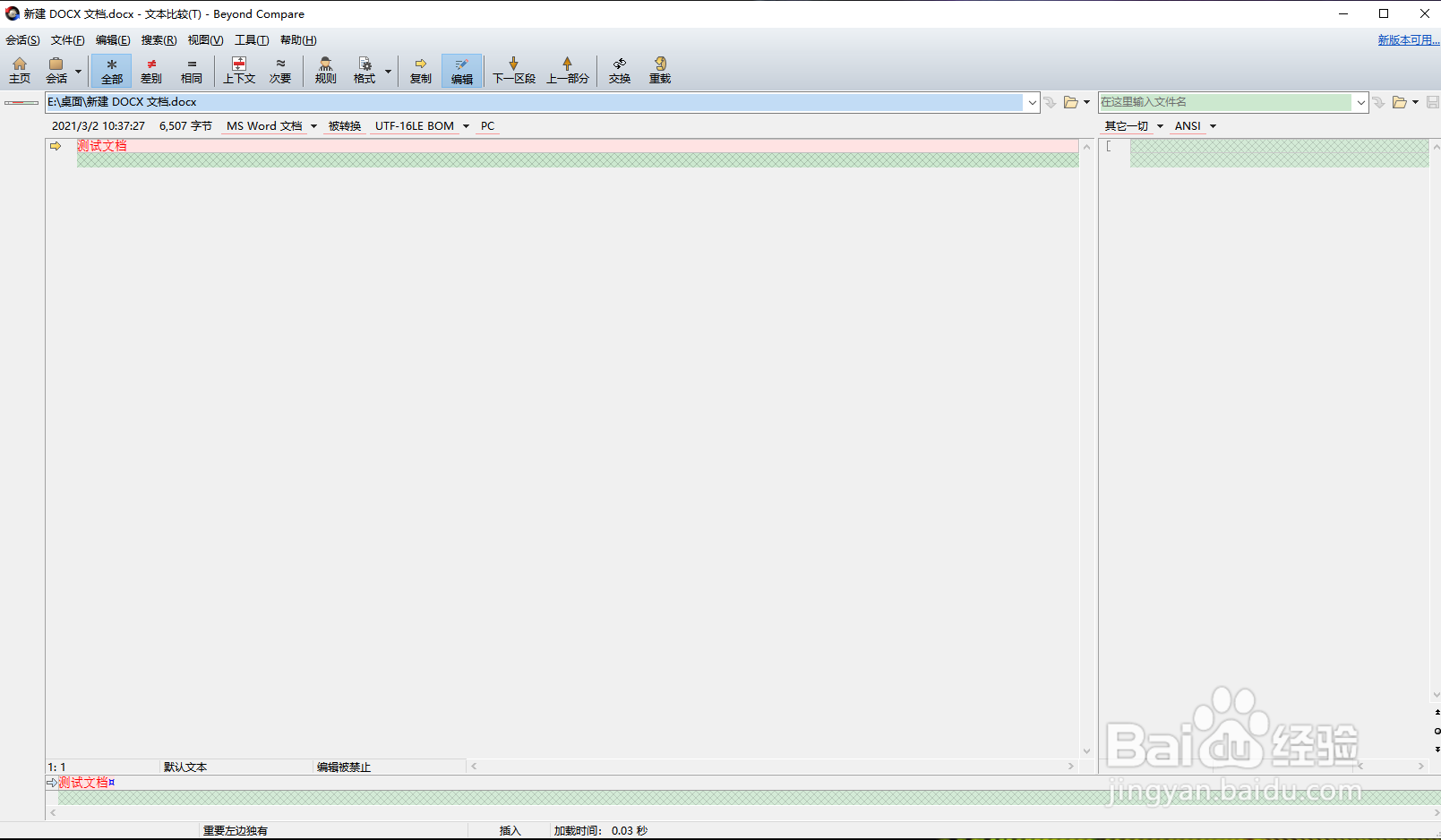Expand the 会话 dropdown arrow
Image resolution: width=1441 pixels, height=840 pixels.
[78, 71]
